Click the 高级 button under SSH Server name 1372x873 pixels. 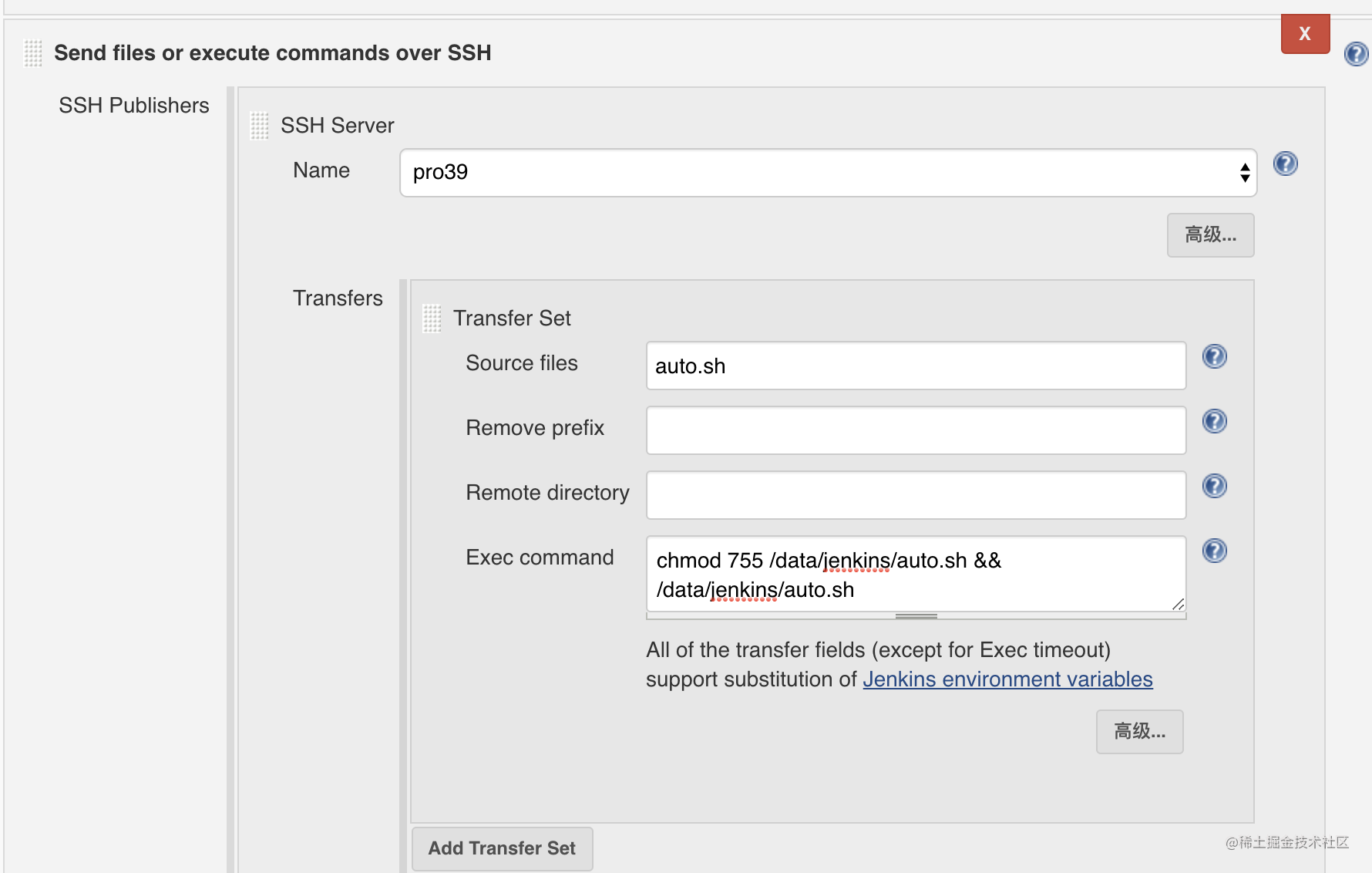[1210, 235]
